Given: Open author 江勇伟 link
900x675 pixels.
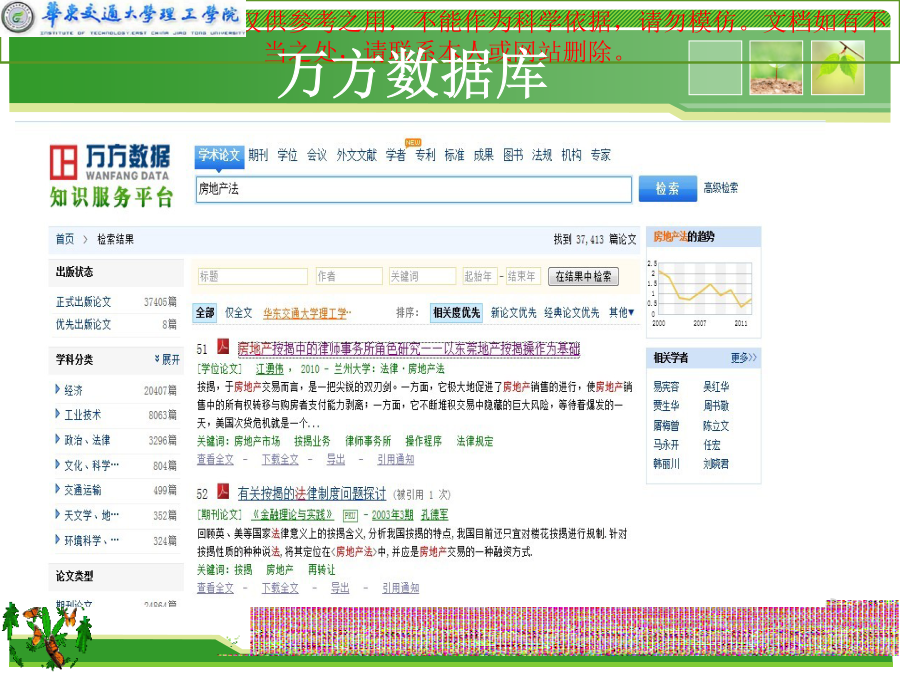Looking at the screenshot, I should coord(270,368).
